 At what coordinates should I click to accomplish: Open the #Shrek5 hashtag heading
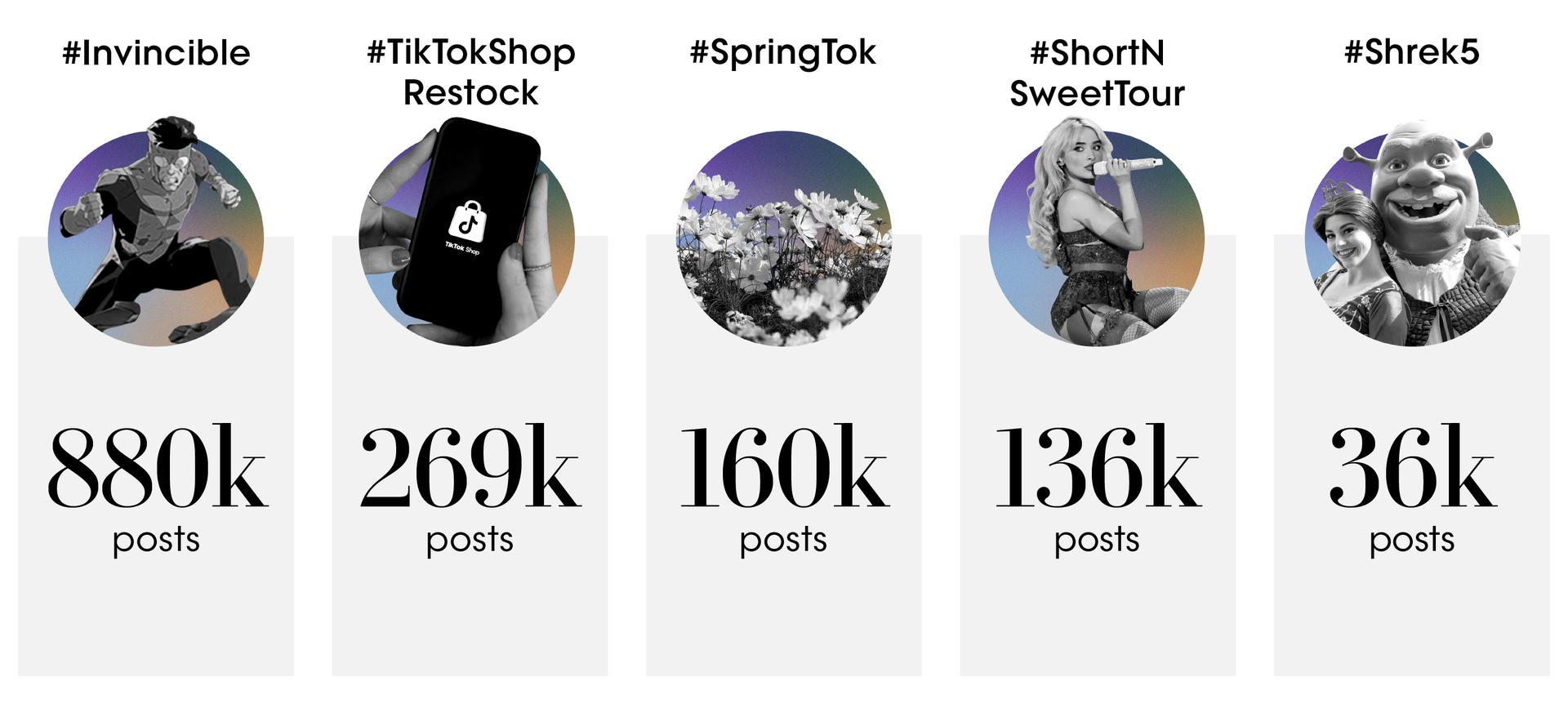tap(1411, 52)
